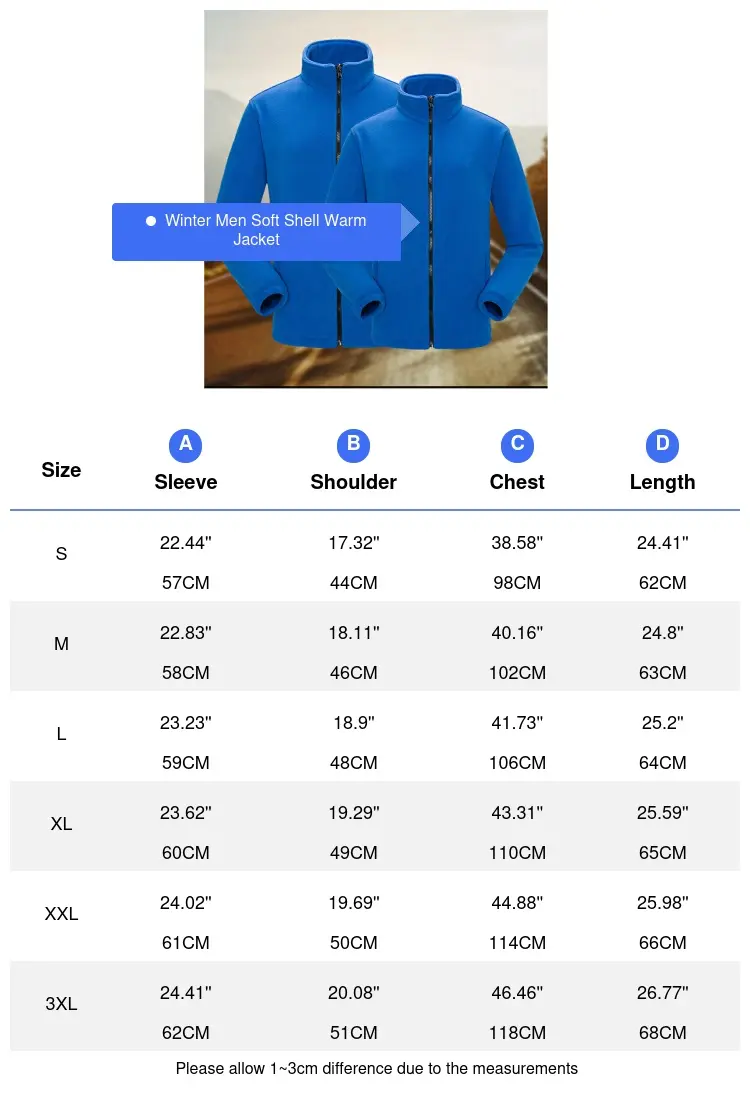Click the circled D length icon
This screenshot has height=1100, width=750.
(662, 444)
